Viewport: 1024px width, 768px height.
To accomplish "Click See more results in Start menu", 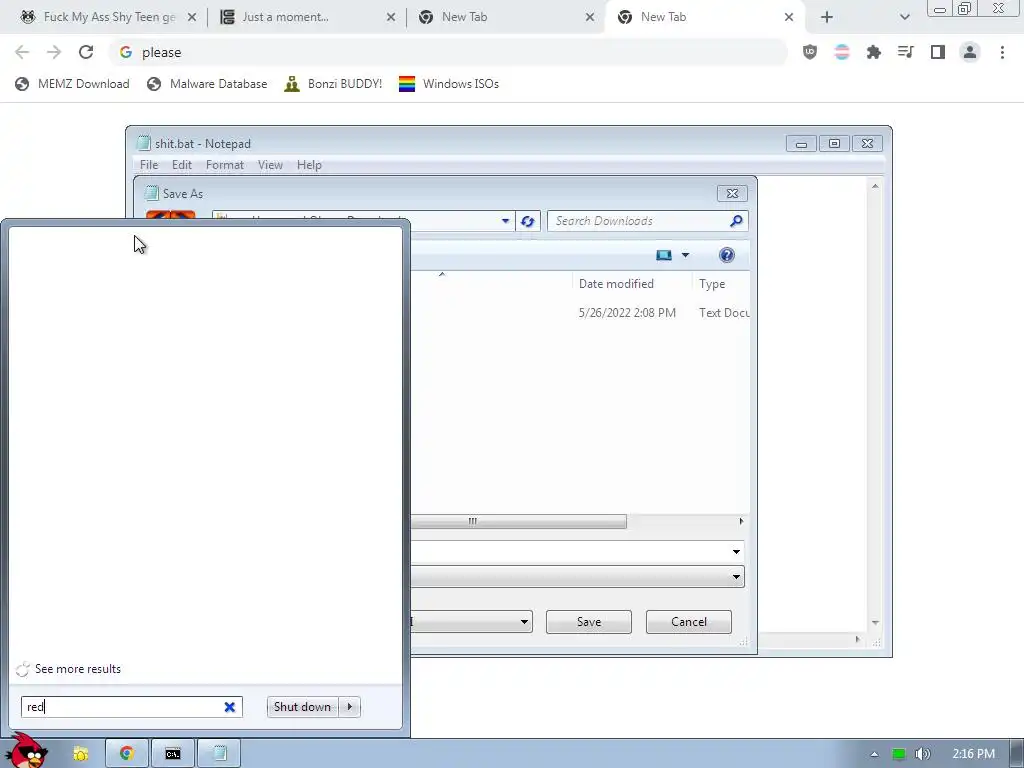I will (78, 669).
